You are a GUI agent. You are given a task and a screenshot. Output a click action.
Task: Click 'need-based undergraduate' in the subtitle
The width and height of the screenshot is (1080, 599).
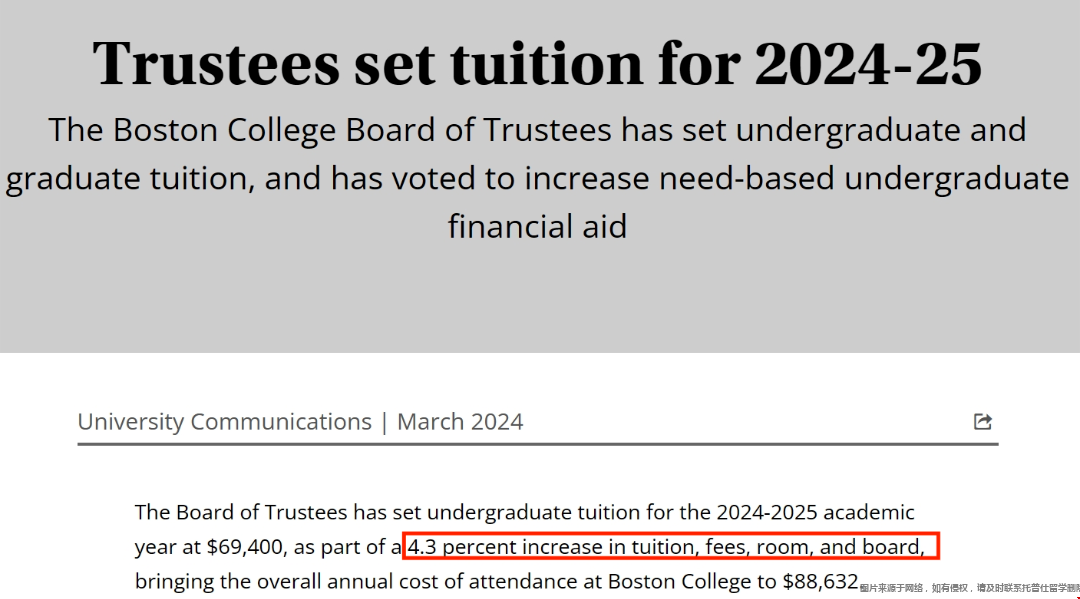click(x=864, y=179)
